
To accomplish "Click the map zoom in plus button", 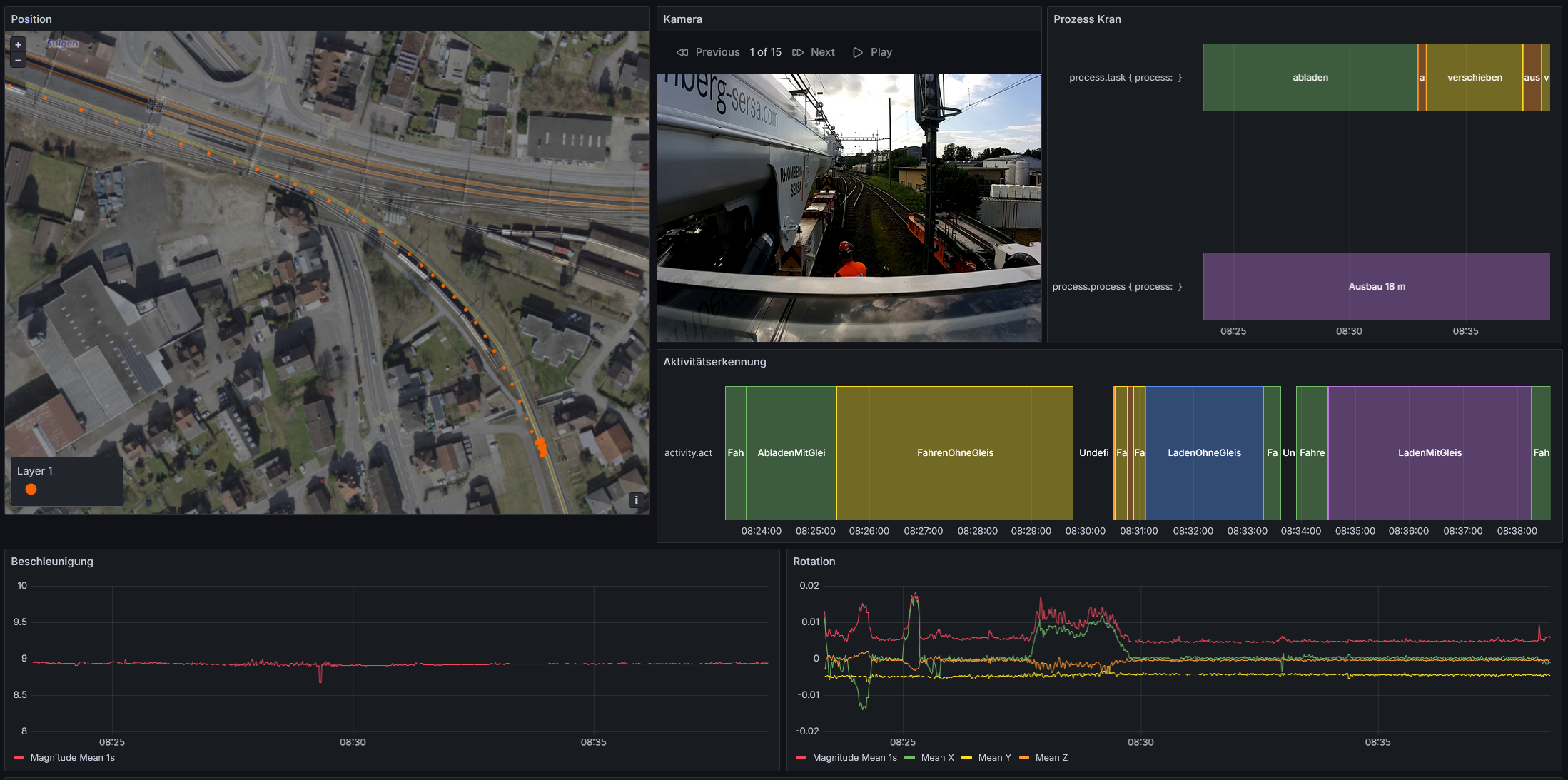I will pos(18,44).
